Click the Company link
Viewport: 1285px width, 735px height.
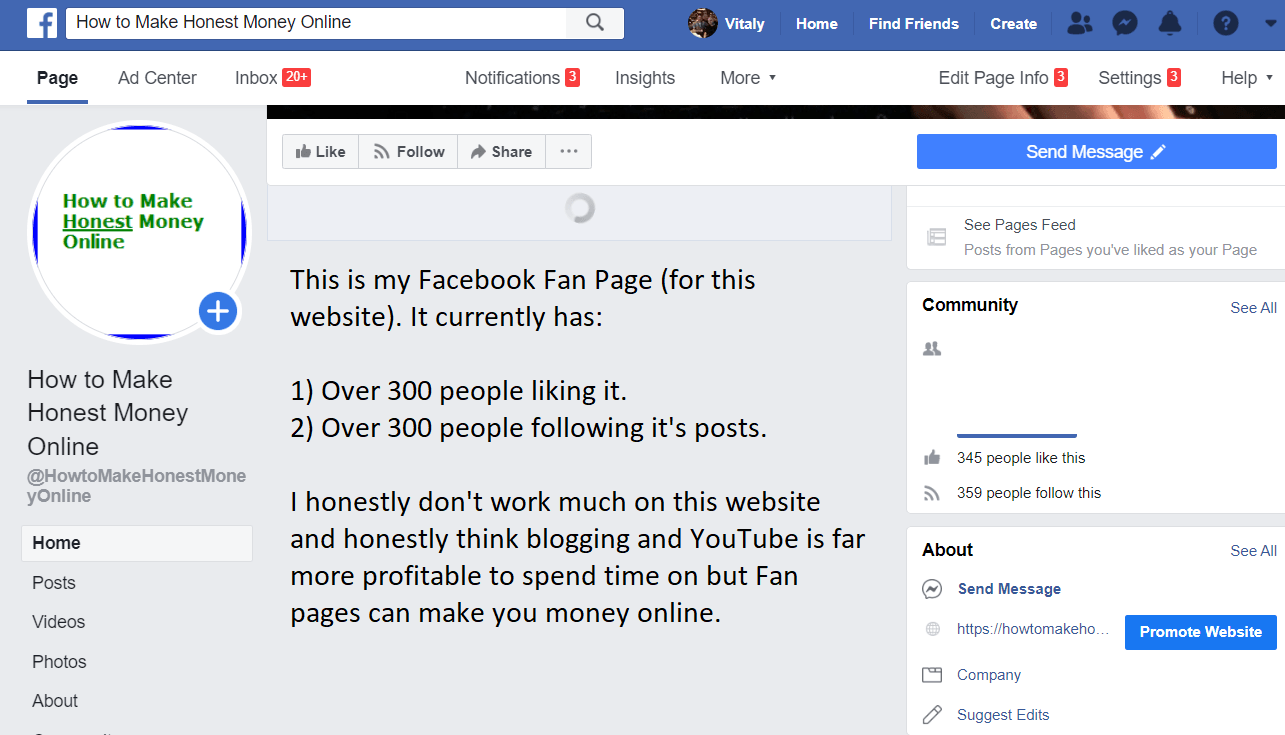coord(989,675)
